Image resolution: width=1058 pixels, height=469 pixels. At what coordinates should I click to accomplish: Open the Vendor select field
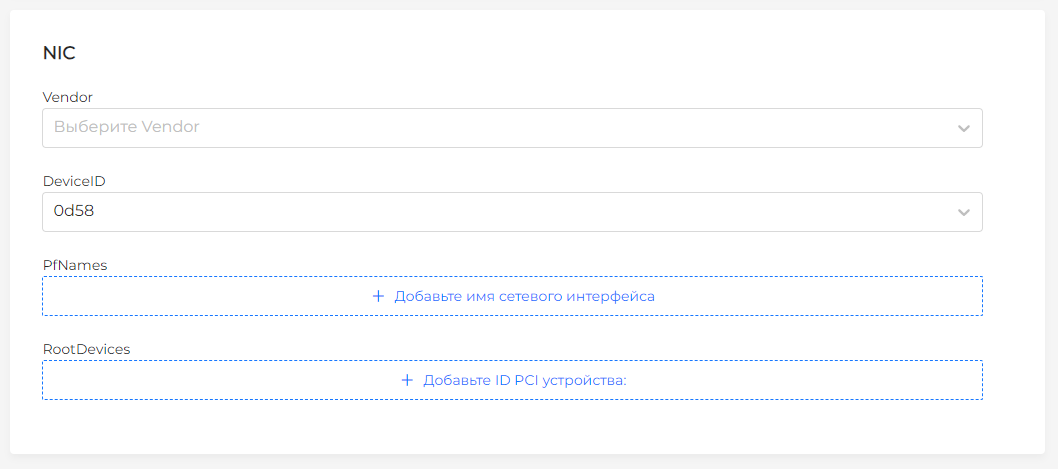click(500, 128)
